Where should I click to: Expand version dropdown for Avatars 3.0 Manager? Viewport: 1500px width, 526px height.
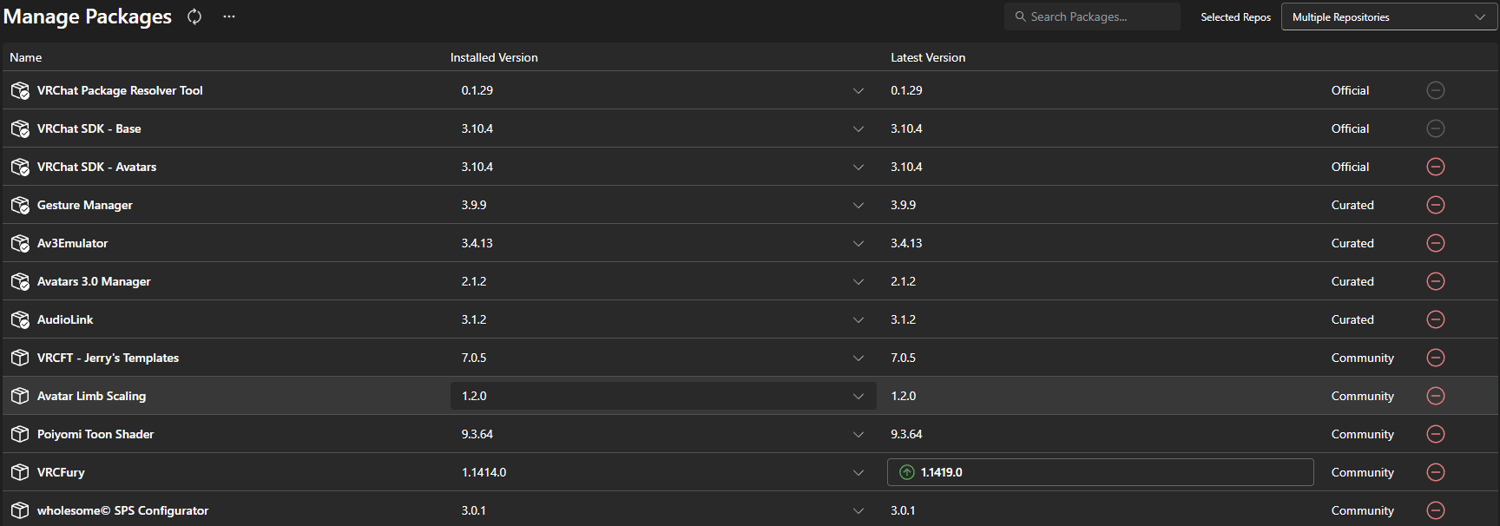858,282
